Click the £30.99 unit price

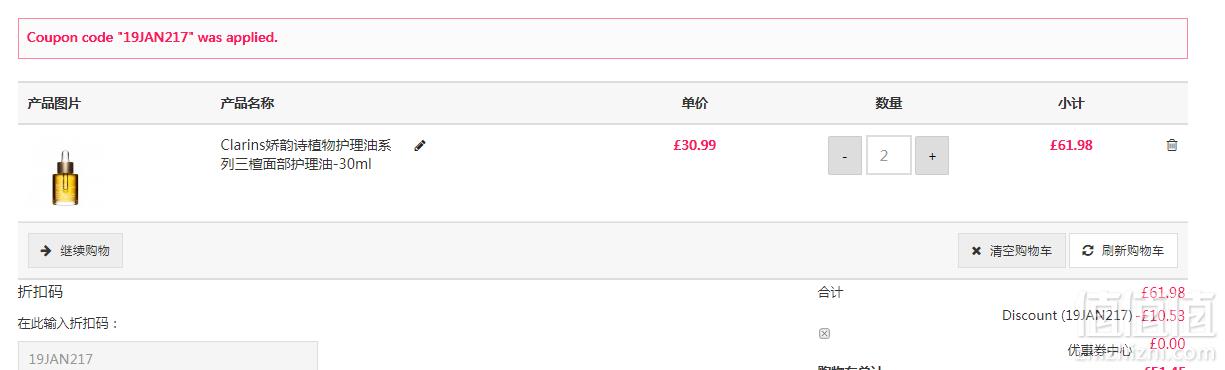(x=695, y=145)
